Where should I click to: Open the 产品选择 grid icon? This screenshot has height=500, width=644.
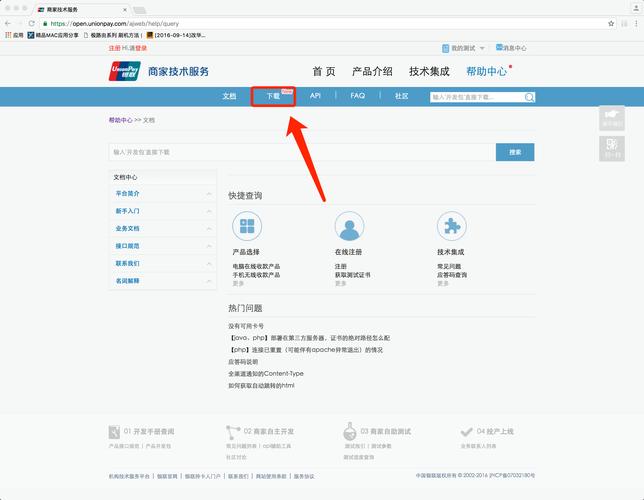(246, 225)
